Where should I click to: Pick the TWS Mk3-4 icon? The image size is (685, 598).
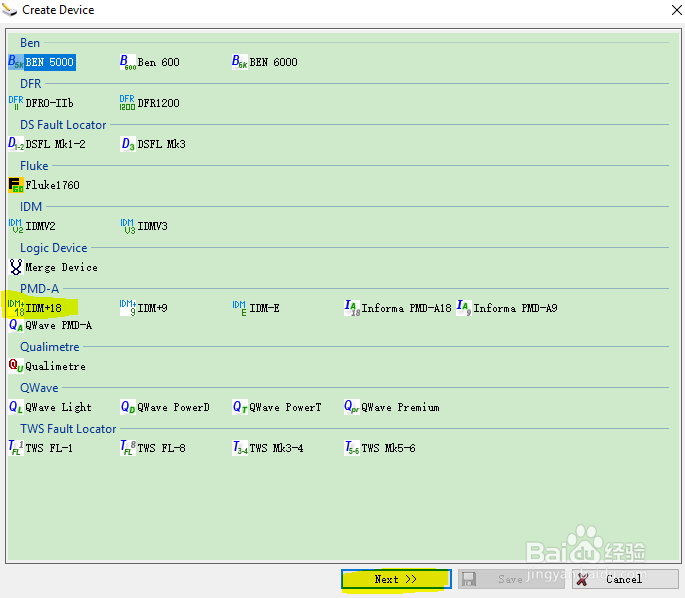tap(240, 448)
